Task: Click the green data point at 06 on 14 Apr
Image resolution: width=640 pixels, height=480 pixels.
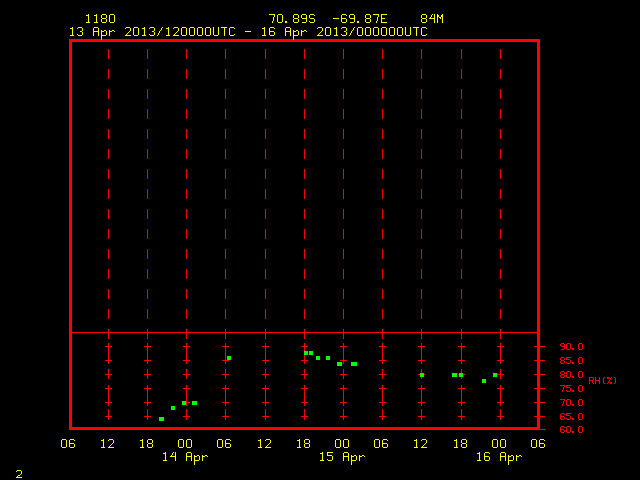Action: [x=229, y=358]
